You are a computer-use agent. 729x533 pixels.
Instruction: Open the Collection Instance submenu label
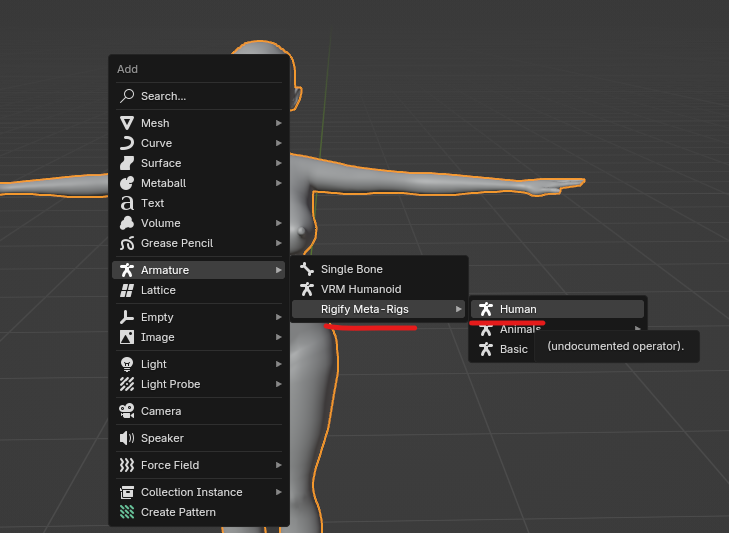192,492
